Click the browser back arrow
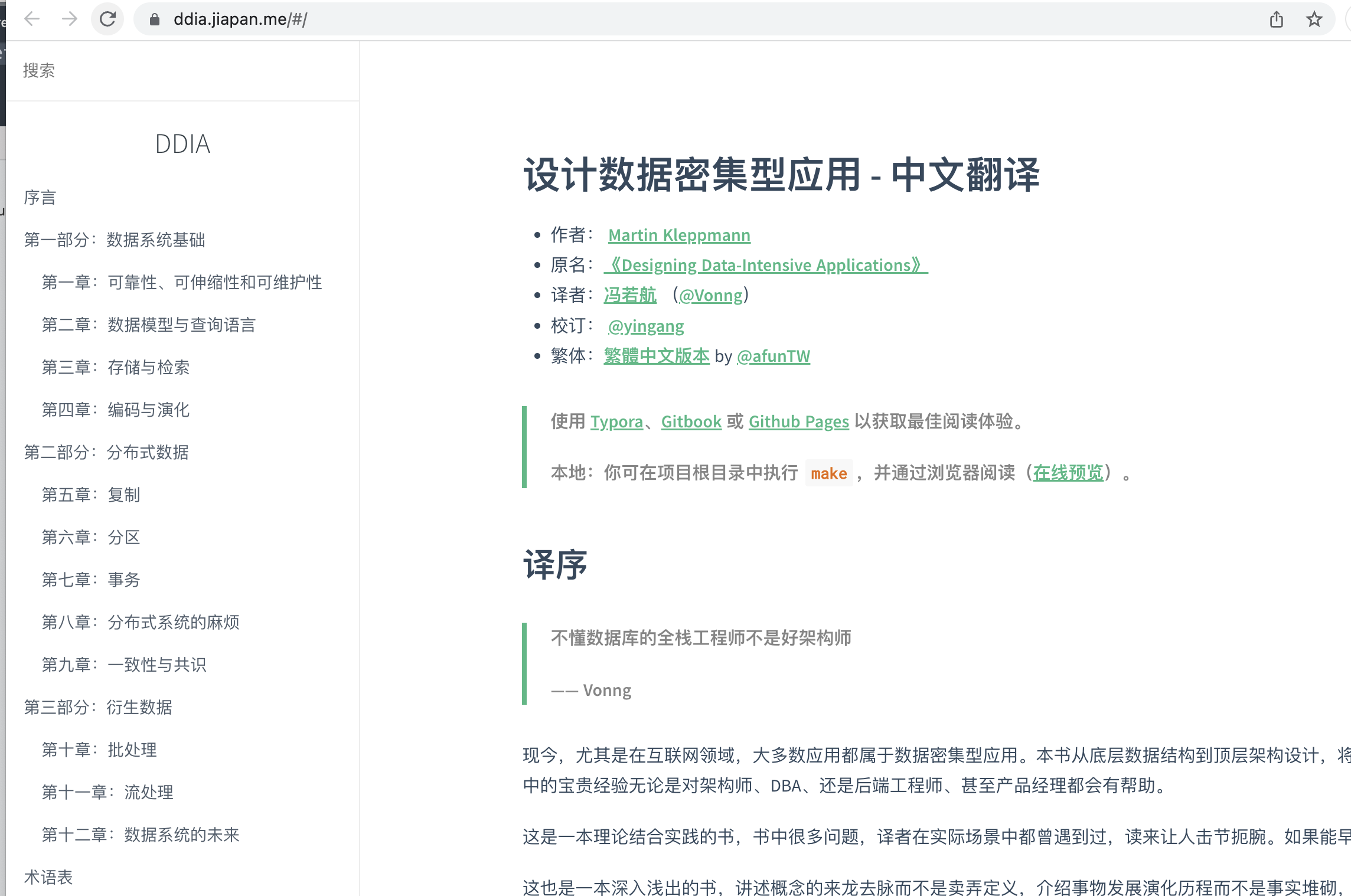Image resolution: width=1351 pixels, height=896 pixels. 32,19
